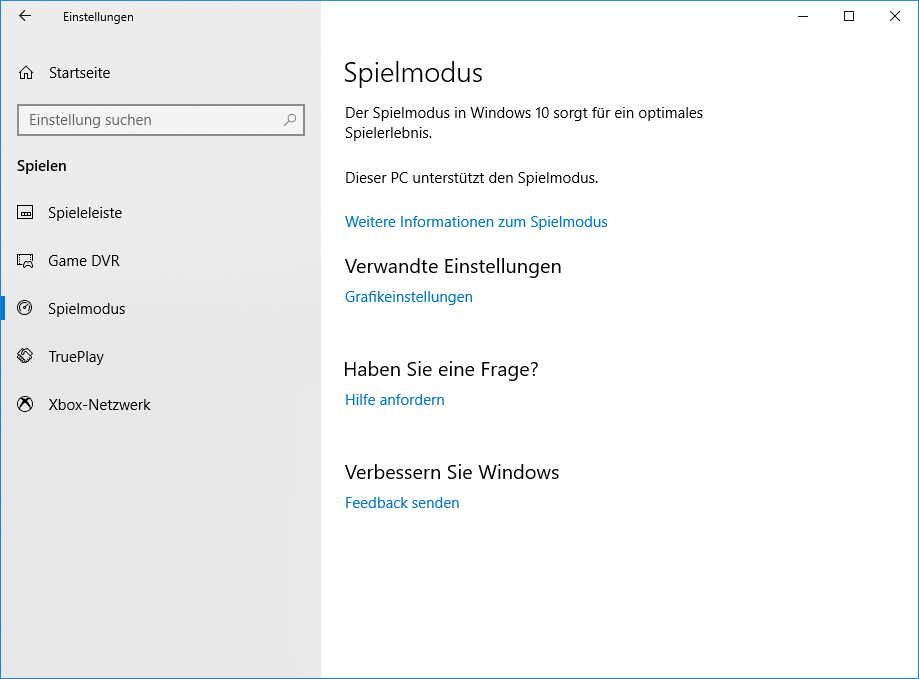Minimize the Einstellungen window
The height and width of the screenshot is (679, 919).
click(803, 16)
